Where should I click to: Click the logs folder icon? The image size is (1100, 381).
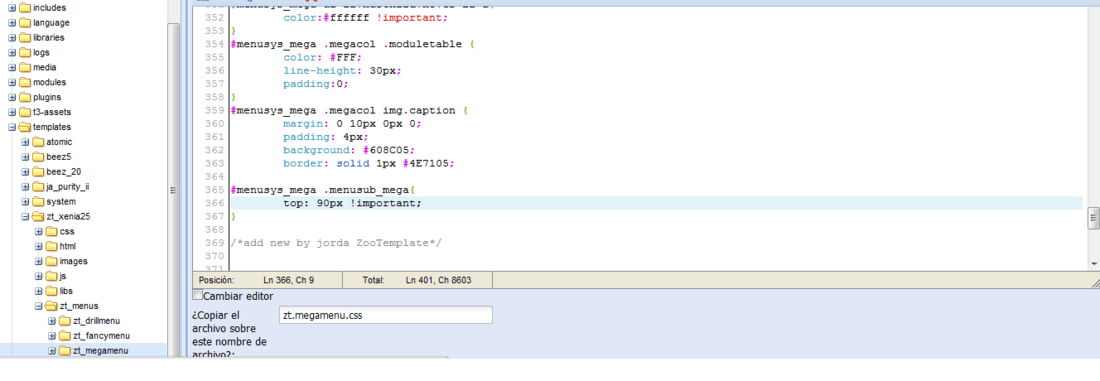(25, 53)
